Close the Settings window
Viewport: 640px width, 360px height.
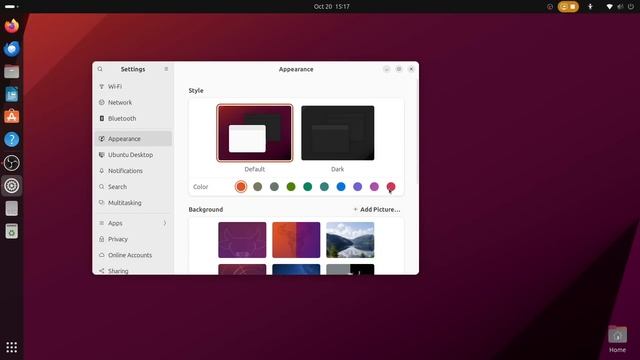click(x=411, y=69)
